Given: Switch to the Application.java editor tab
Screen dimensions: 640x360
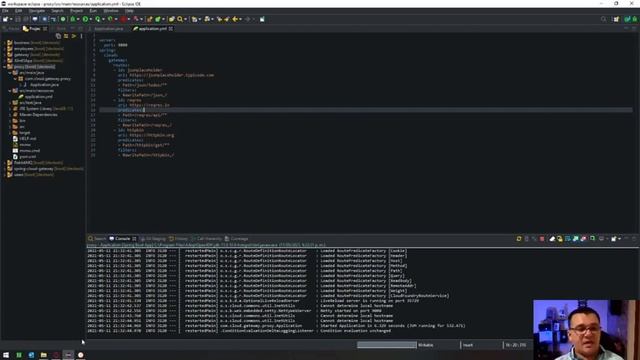Looking at the screenshot, I should [108, 29].
